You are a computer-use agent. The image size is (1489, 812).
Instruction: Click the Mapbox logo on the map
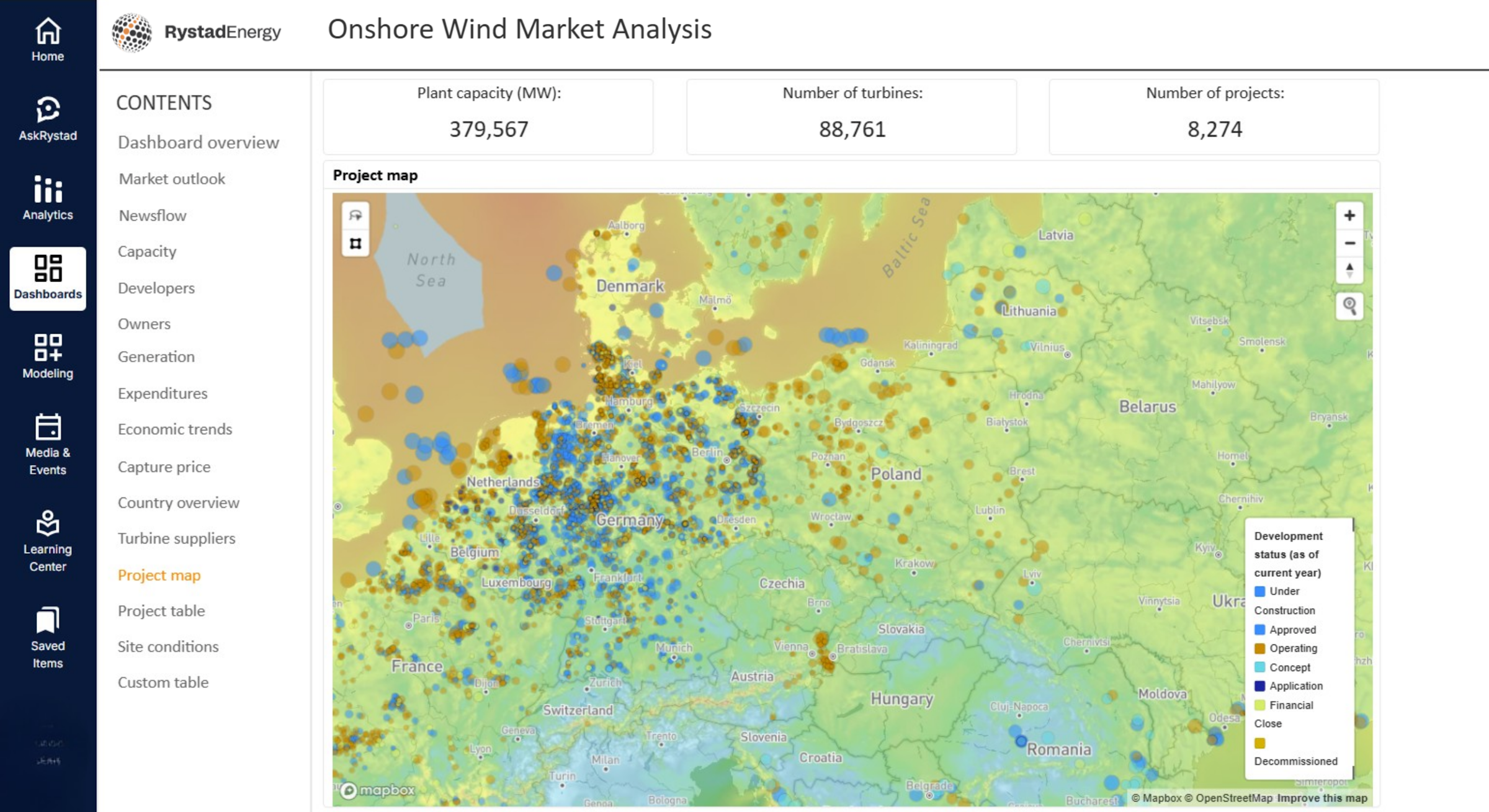pos(377,790)
